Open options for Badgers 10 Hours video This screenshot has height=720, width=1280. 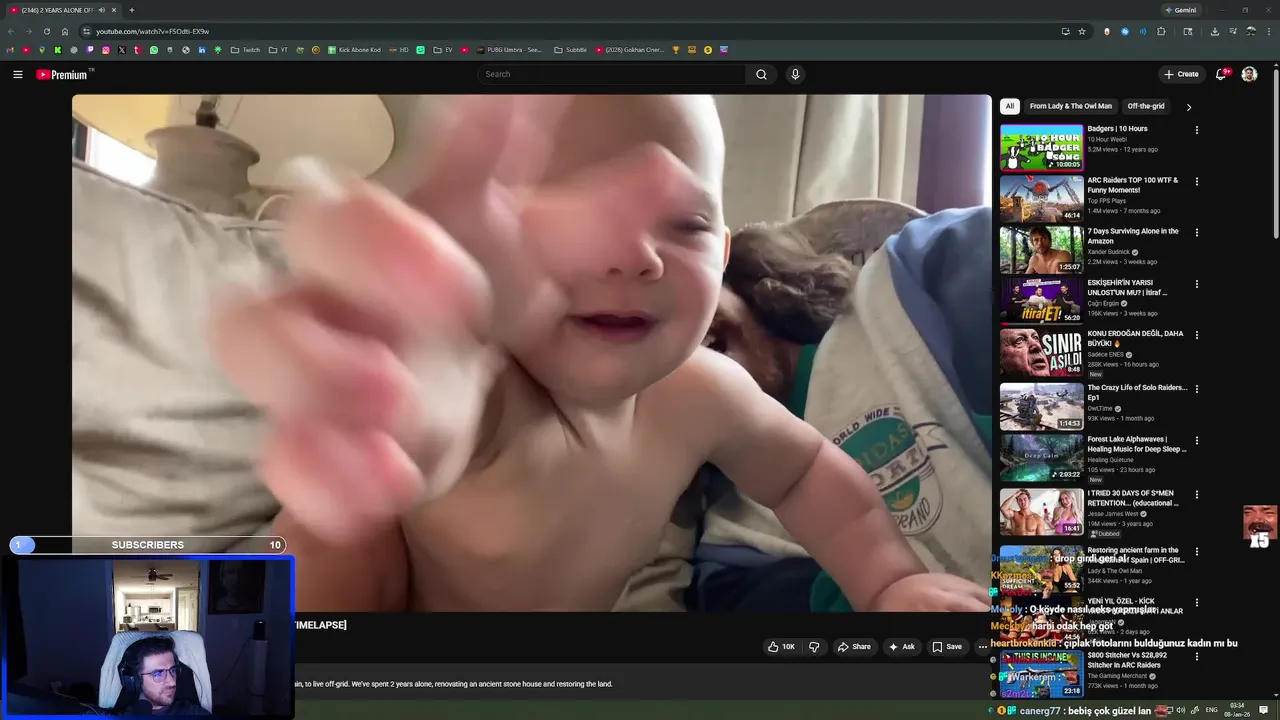[x=1196, y=130]
